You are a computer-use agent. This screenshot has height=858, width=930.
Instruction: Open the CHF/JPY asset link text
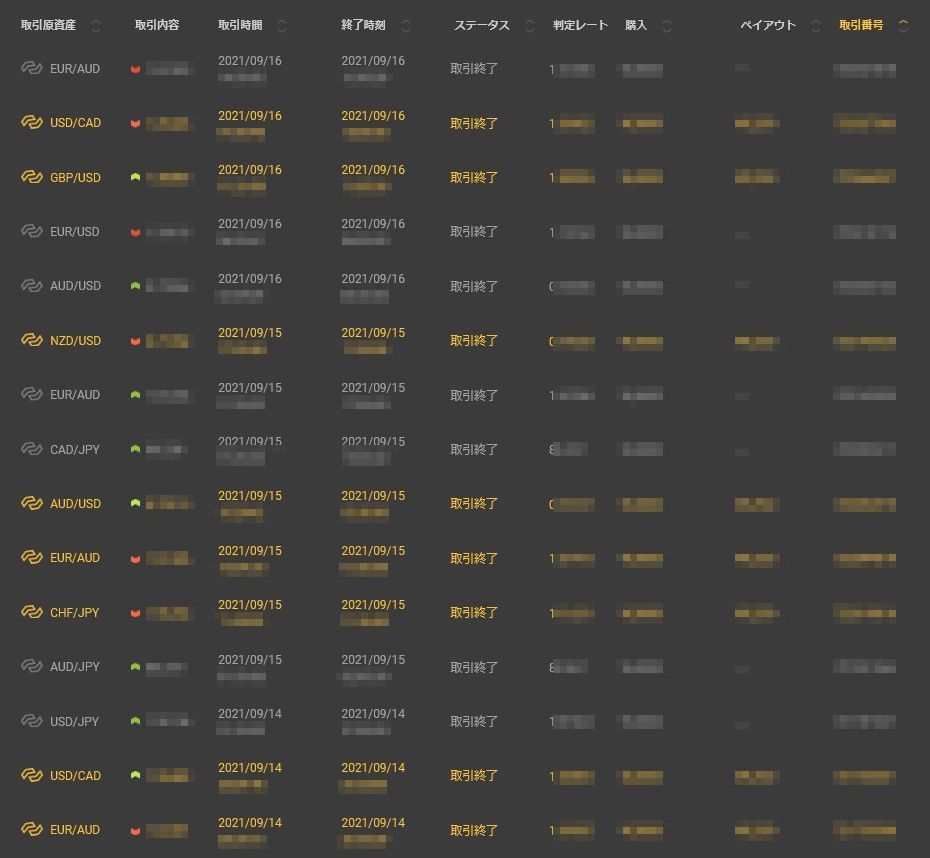pos(75,612)
